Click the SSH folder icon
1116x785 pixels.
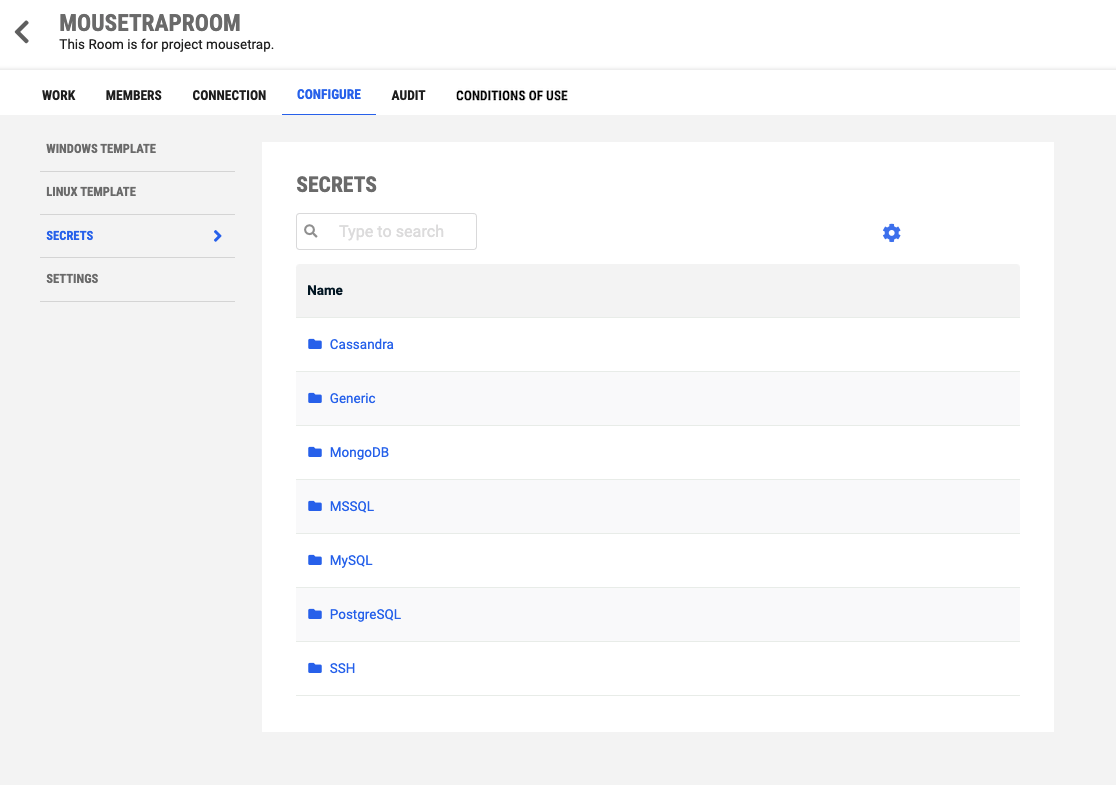tap(315, 668)
